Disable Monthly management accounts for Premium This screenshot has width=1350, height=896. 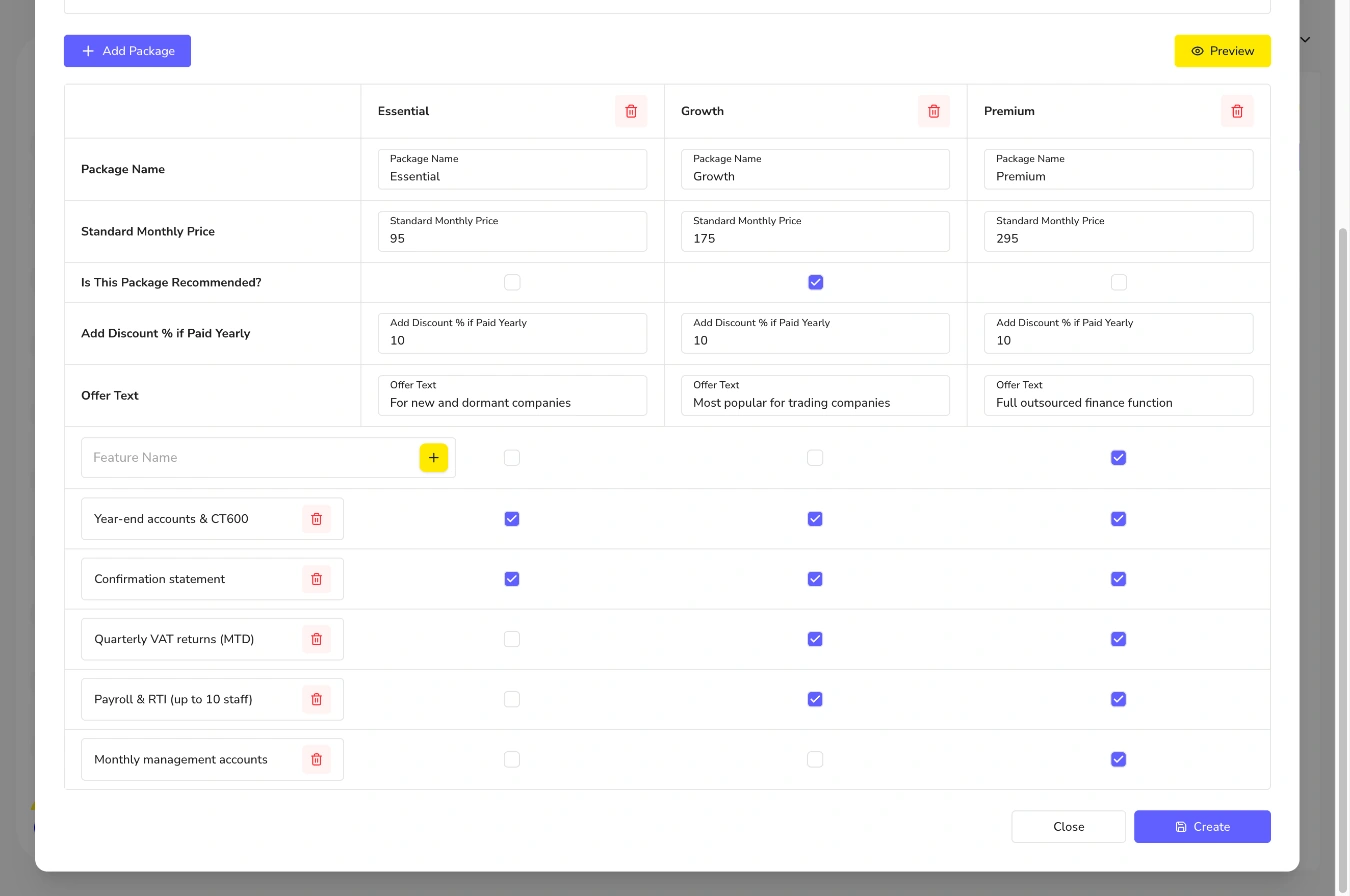1118,760
